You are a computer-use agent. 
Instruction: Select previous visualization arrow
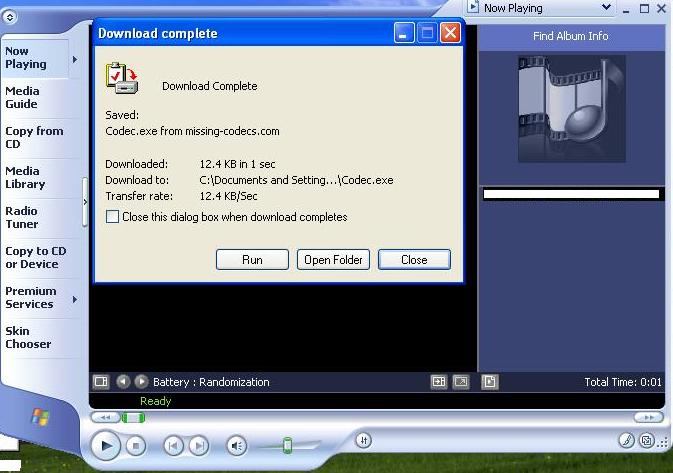coord(123,382)
